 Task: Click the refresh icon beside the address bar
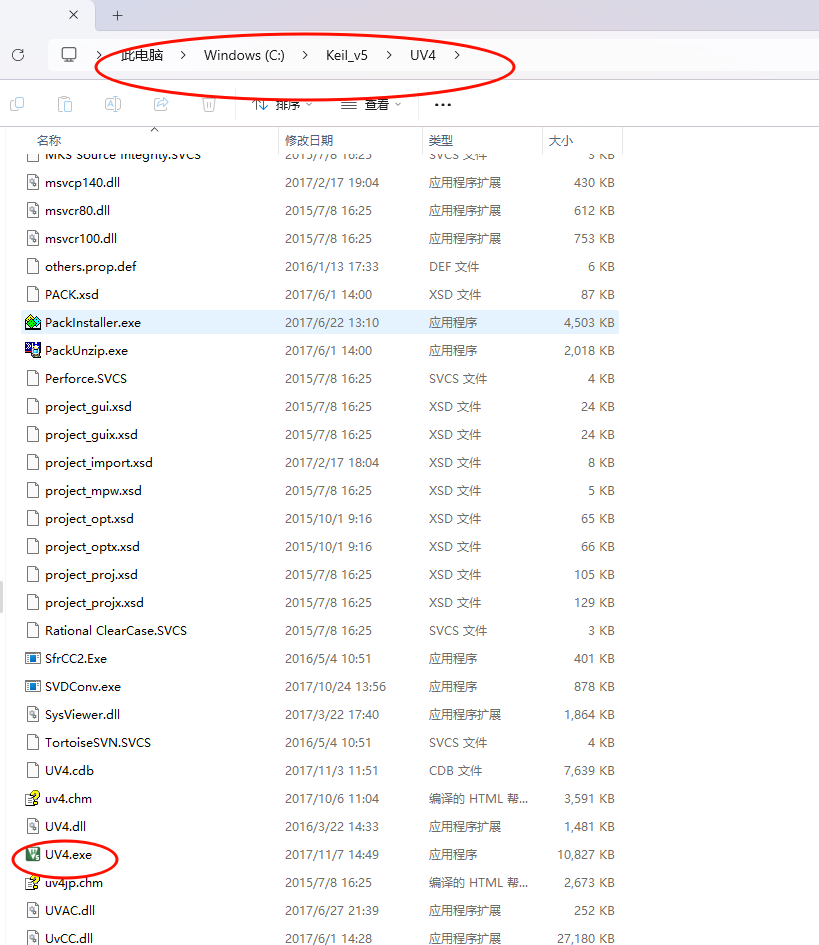[x=18, y=55]
